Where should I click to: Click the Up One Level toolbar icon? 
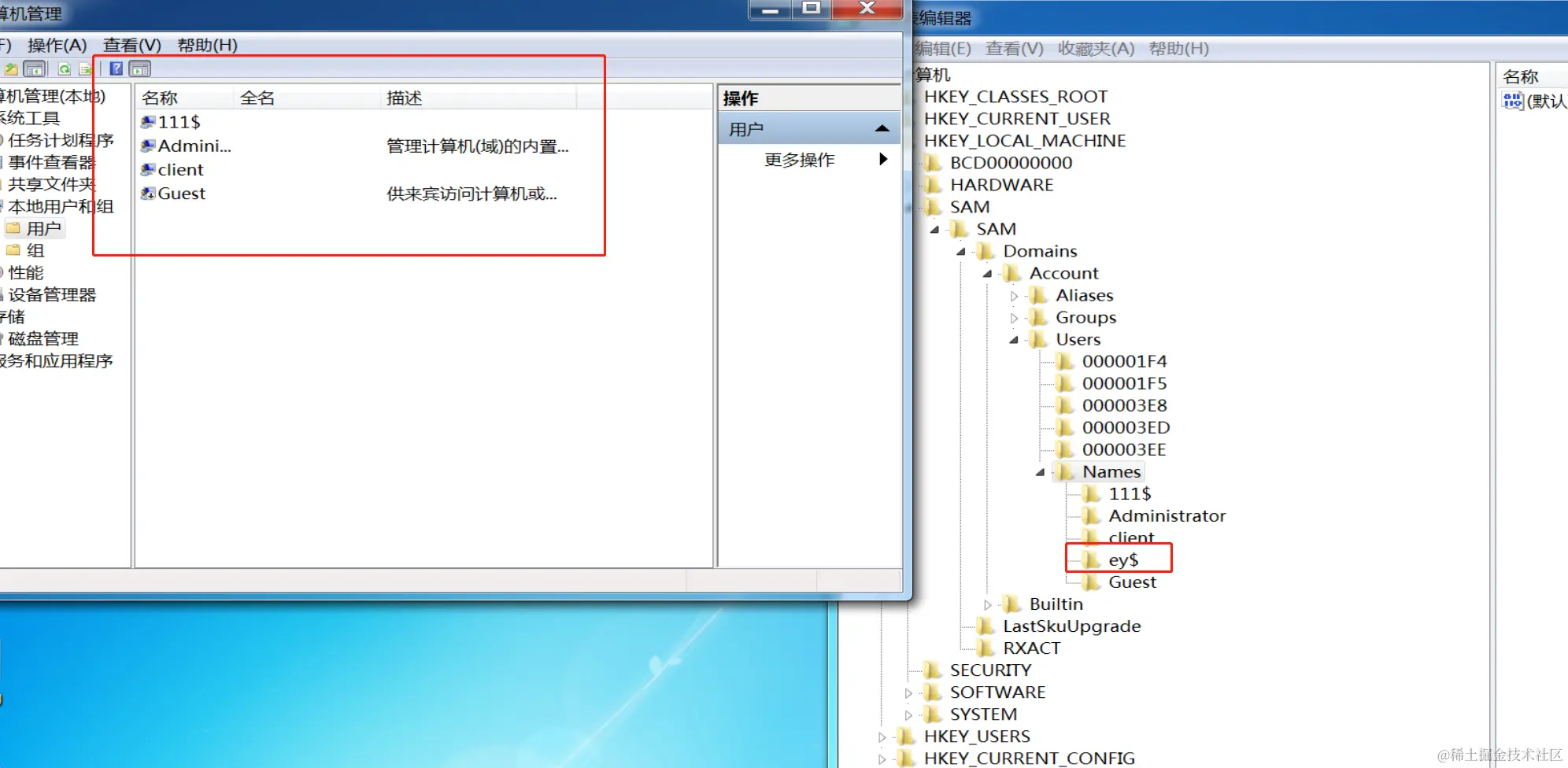[x=10, y=69]
